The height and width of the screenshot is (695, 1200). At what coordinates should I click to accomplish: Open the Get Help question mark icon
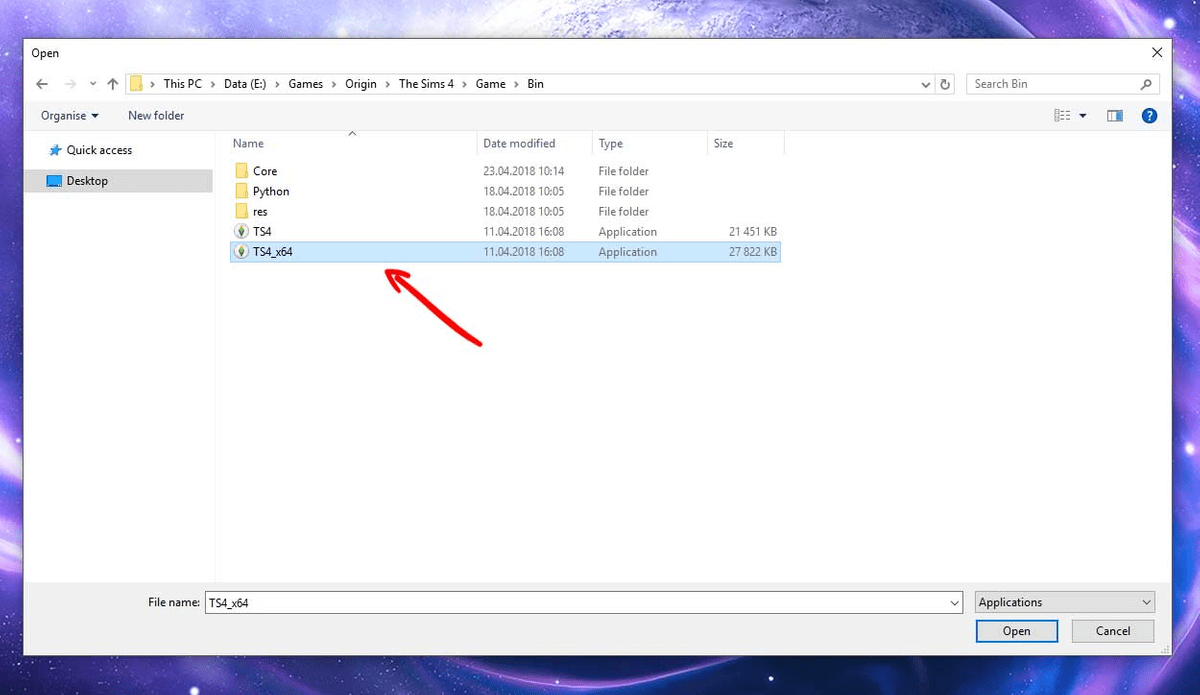click(x=1149, y=115)
